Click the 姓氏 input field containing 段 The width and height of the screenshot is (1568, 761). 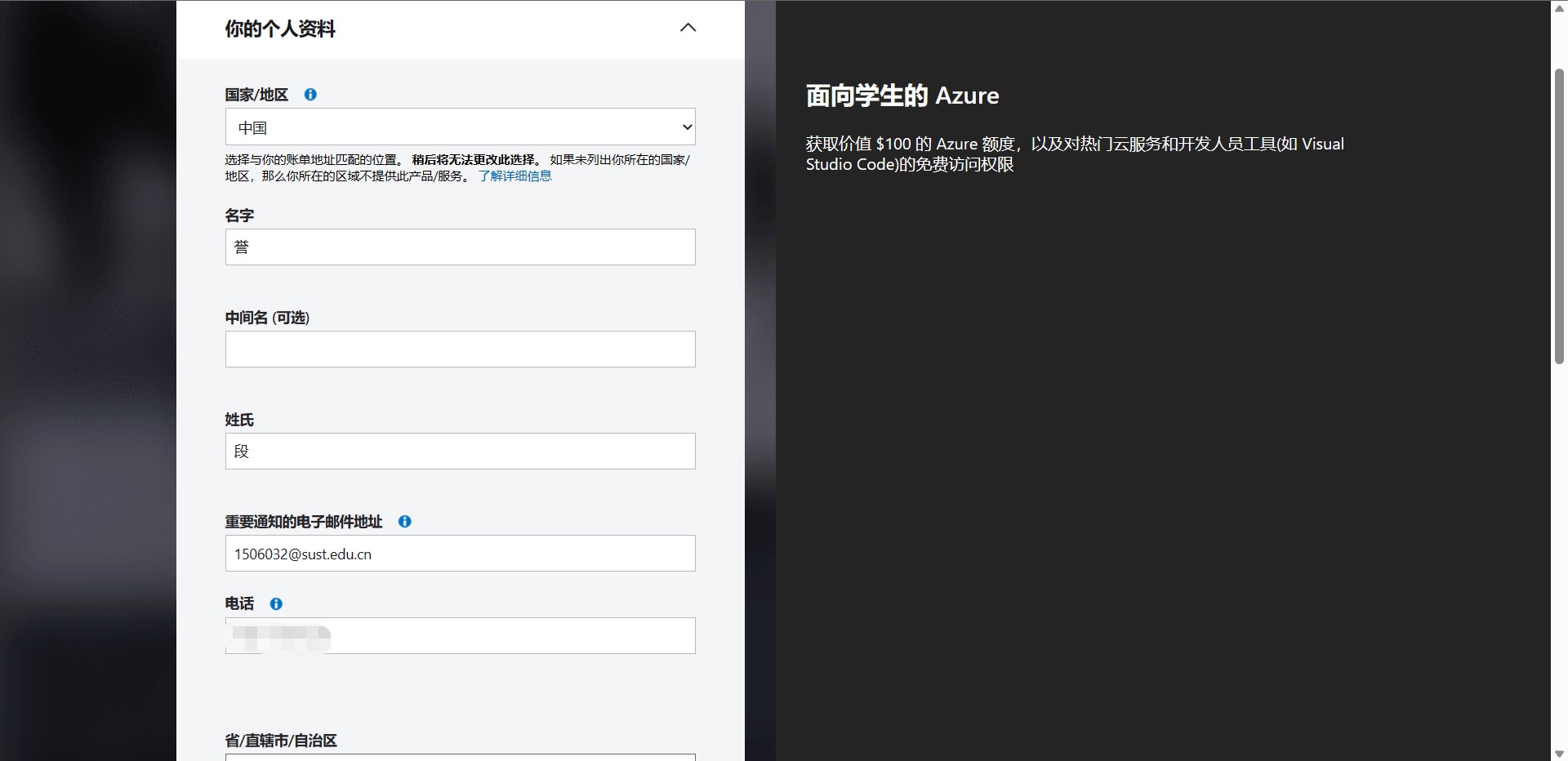coord(460,452)
